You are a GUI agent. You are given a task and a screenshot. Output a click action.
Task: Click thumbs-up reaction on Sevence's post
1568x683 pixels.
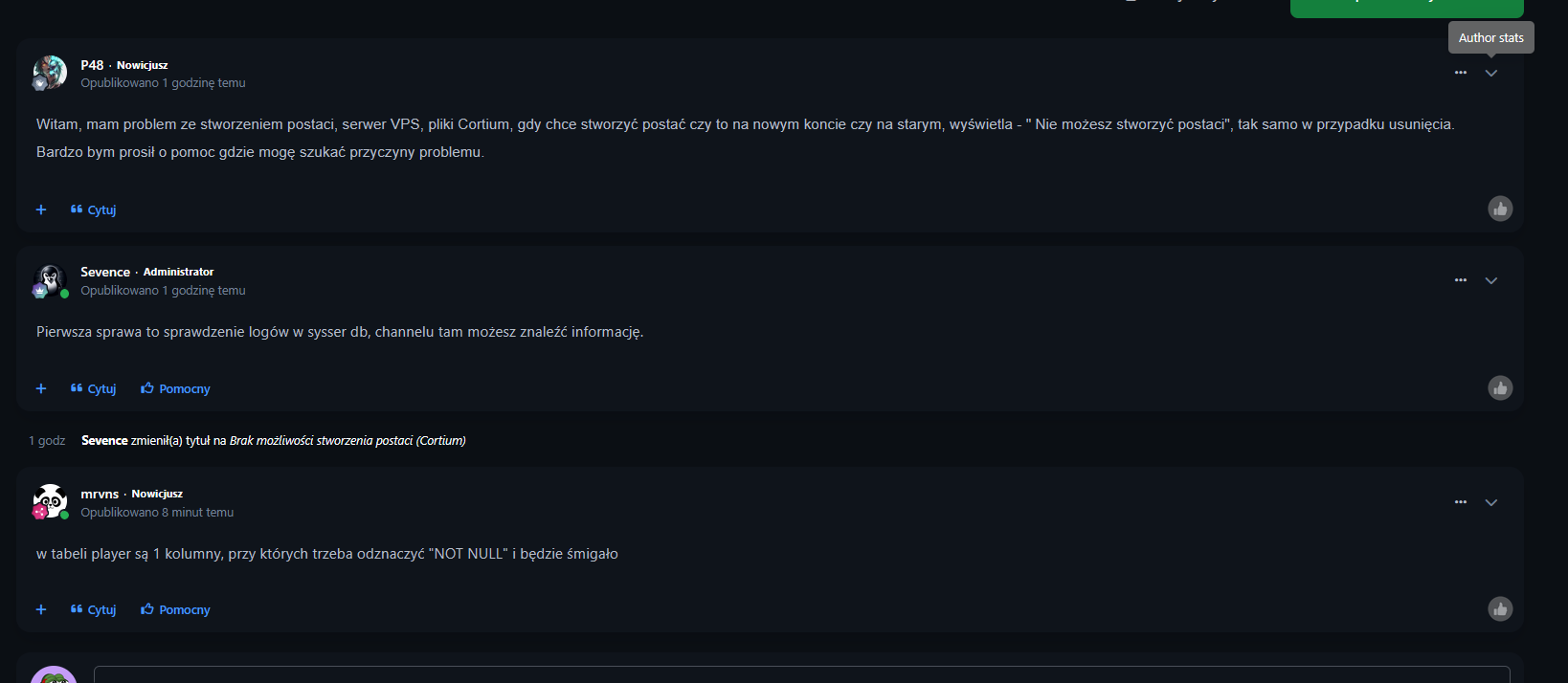point(1500,387)
